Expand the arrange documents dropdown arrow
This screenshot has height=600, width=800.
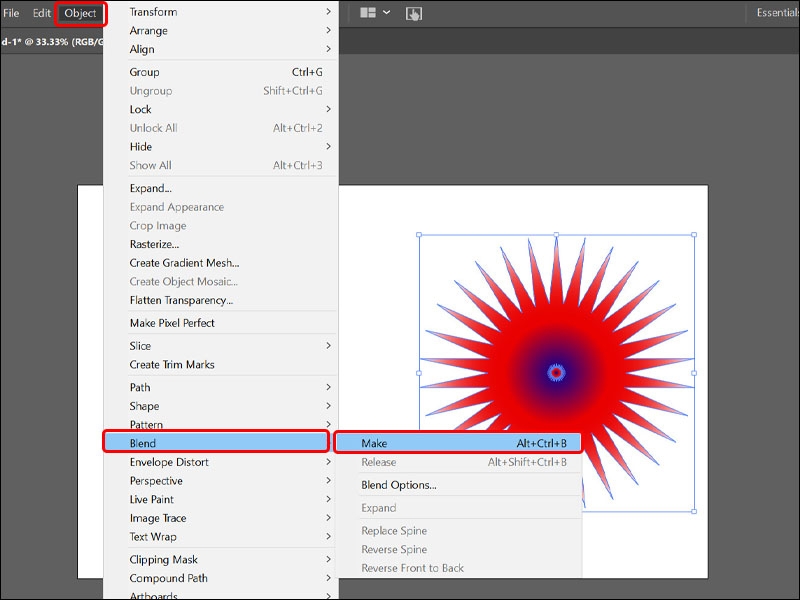tap(387, 12)
